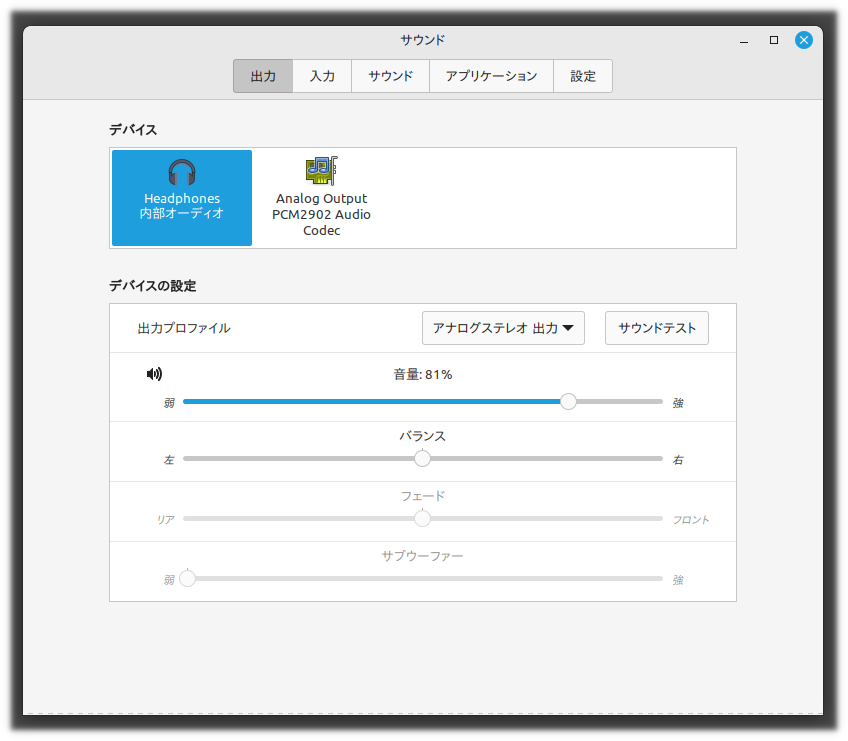Maximize the サウンド window
The image size is (848, 741).
pyautogui.click(x=774, y=40)
